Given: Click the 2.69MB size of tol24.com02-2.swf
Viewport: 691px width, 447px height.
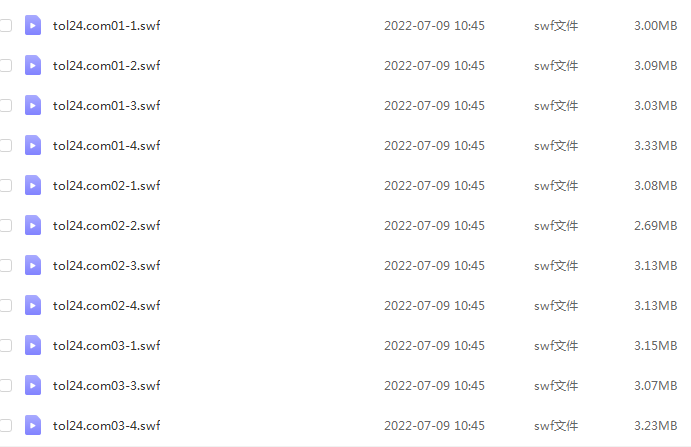Looking at the screenshot, I should 655,226.
